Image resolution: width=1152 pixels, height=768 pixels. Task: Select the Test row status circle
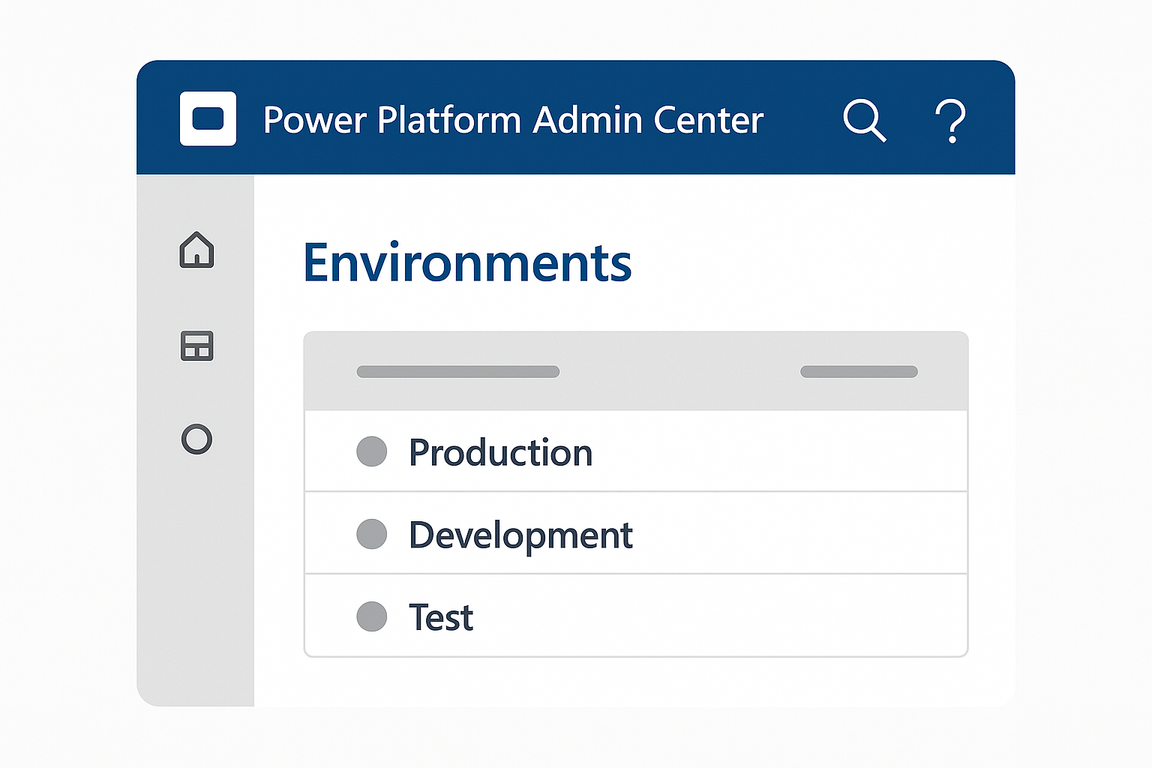[x=372, y=617]
